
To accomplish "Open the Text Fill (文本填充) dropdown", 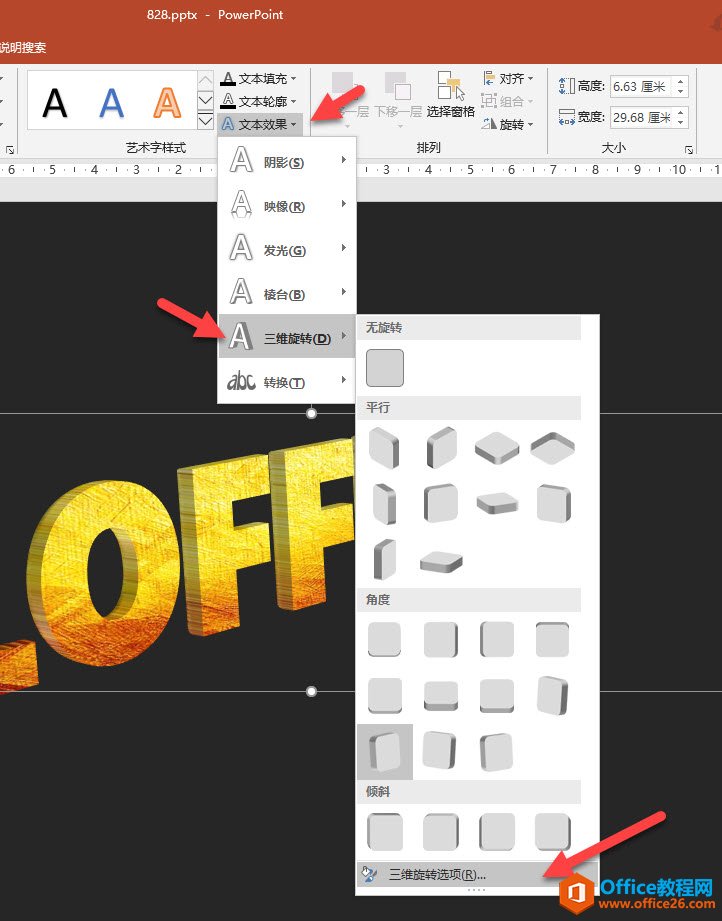I will 258,78.
